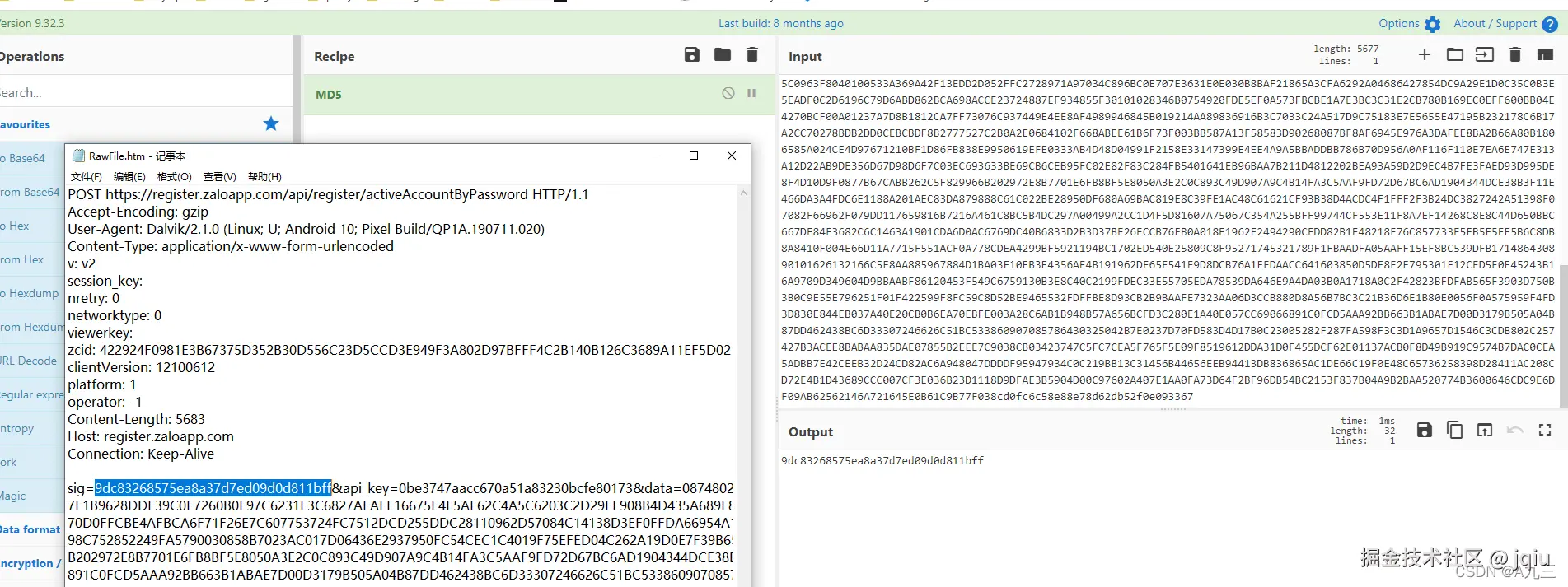This screenshot has width=1568, height=587.
Task: Set a breakpoint on the MD5 step
Action: click(751, 93)
